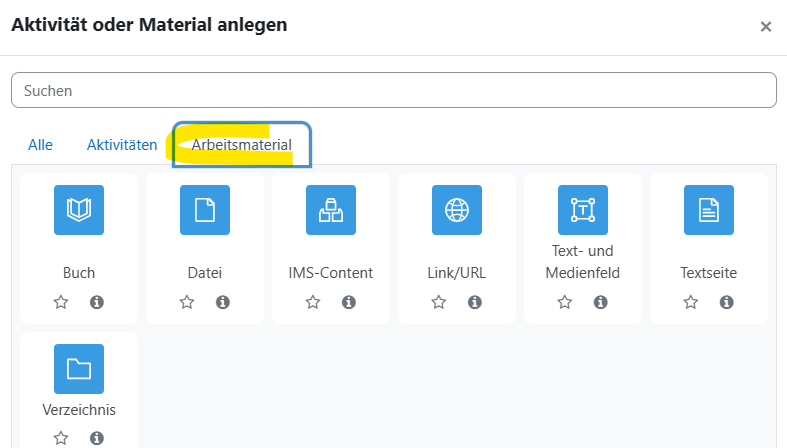Choose the Verzeichnis folder icon
This screenshot has height=448, width=787.
(x=79, y=369)
